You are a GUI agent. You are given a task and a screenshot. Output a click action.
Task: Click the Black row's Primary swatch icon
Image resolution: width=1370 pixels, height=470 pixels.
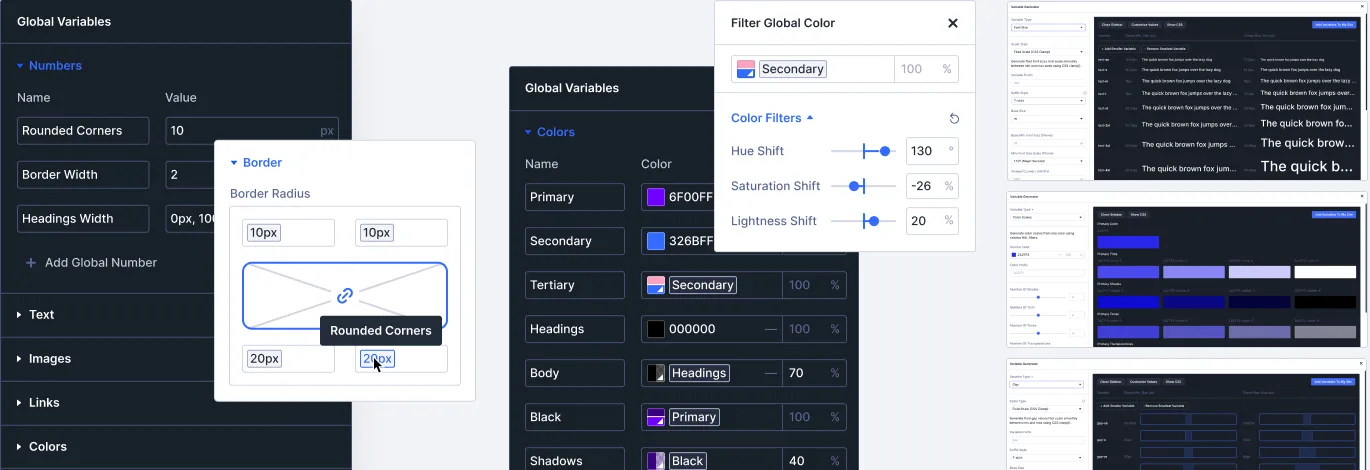click(656, 417)
